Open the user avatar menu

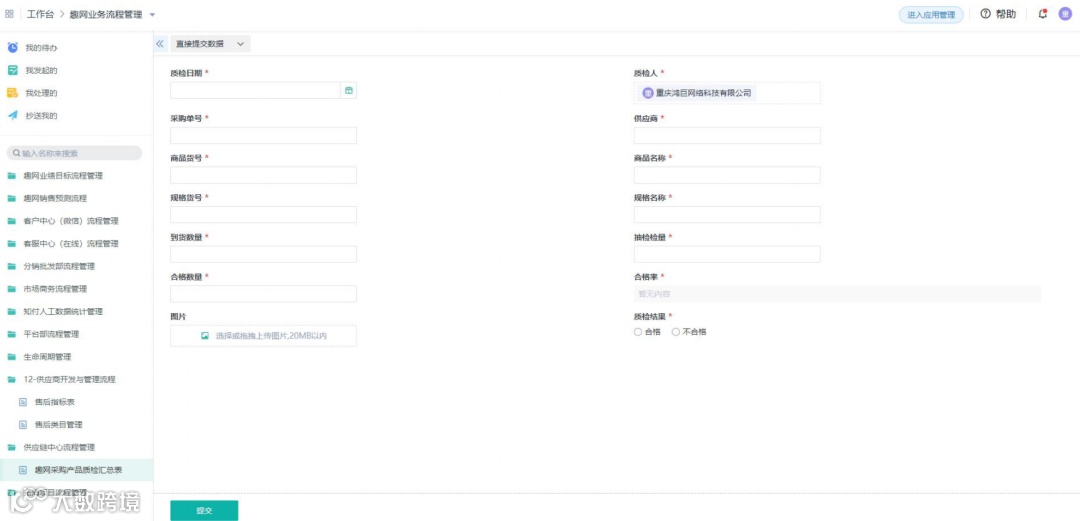tap(1065, 14)
